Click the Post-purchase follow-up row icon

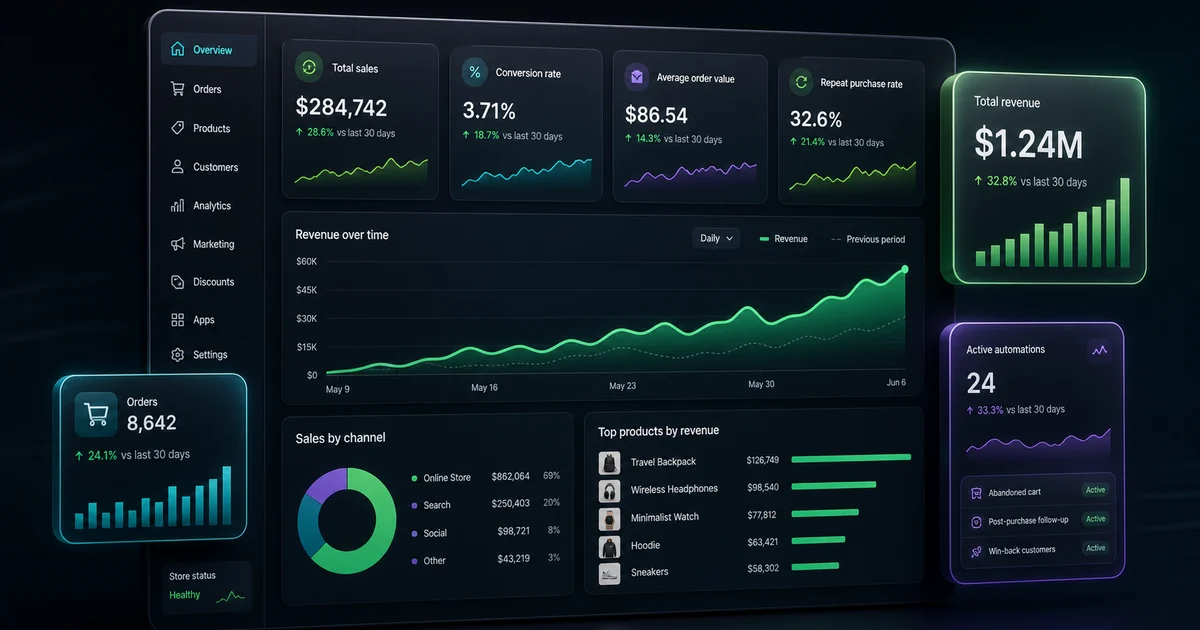click(x=976, y=521)
